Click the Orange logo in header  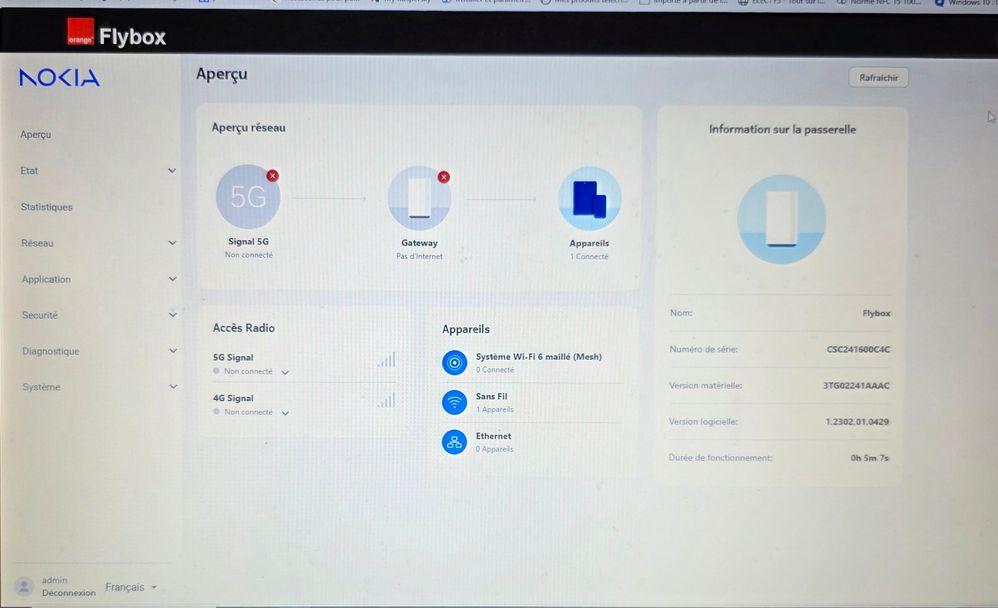pos(81,31)
